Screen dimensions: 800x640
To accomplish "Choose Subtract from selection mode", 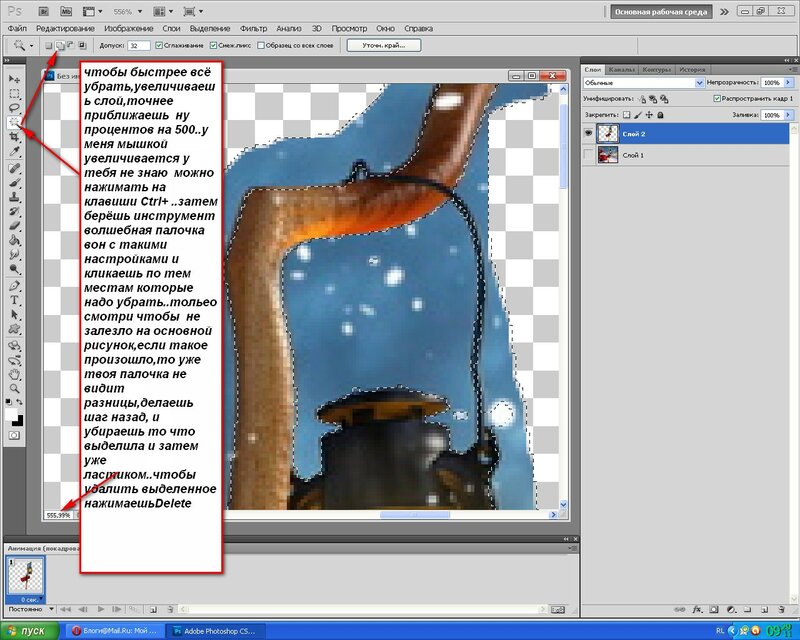I will click(71, 45).
